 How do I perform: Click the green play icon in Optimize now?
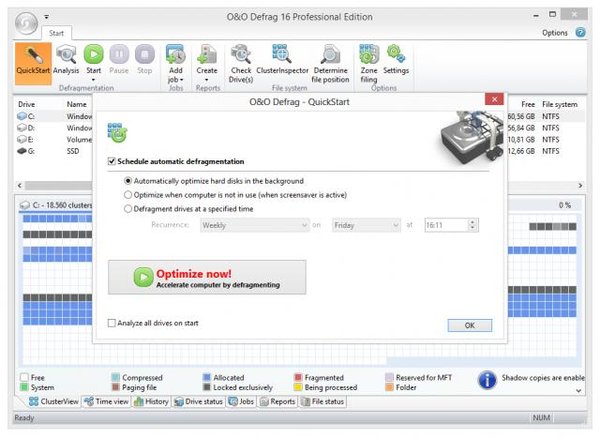pos(143,277)
